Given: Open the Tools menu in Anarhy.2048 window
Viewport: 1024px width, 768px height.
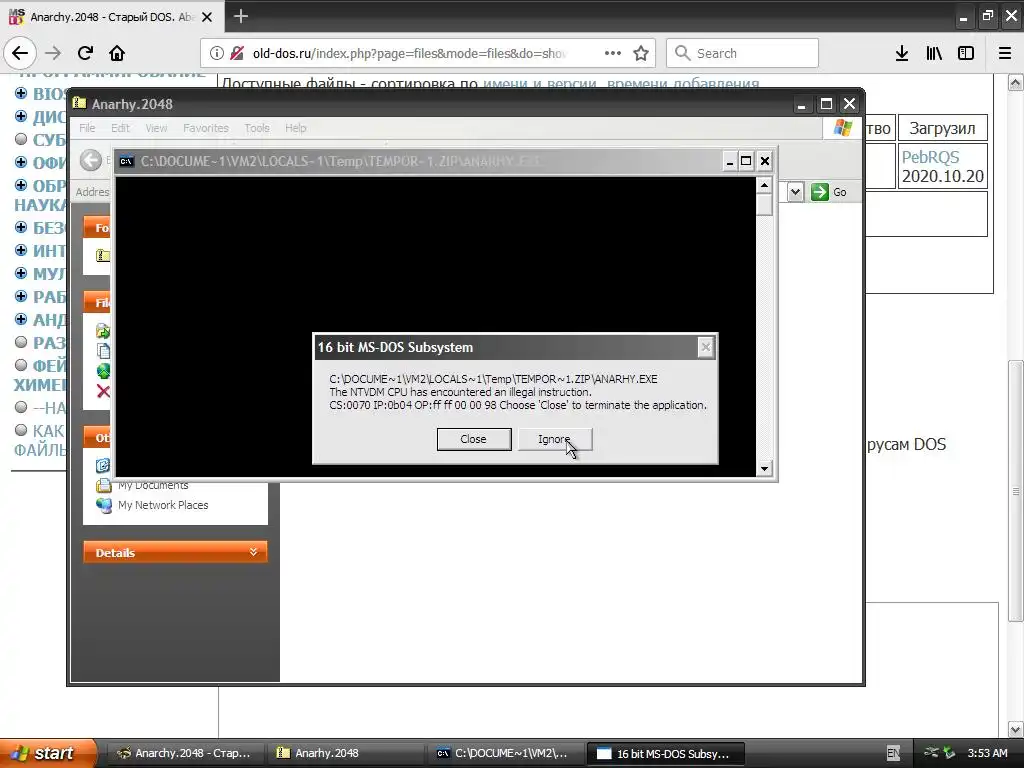Looking at the screenshot, I should click(257, 128).
